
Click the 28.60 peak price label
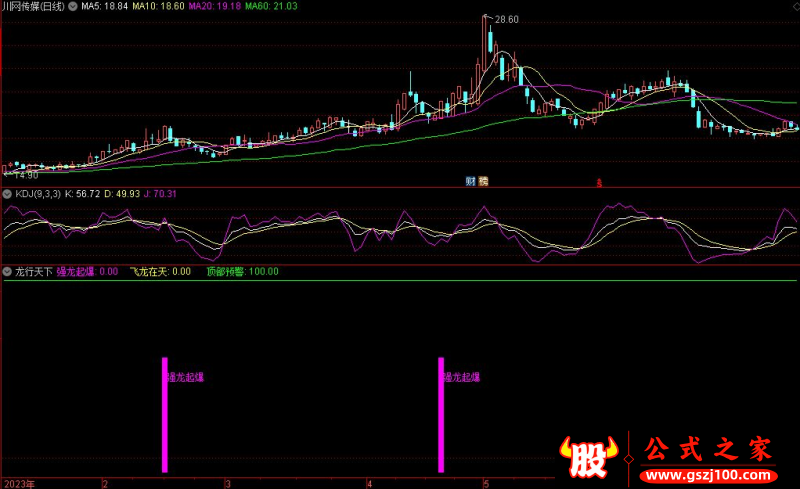[x=506, y=19]
